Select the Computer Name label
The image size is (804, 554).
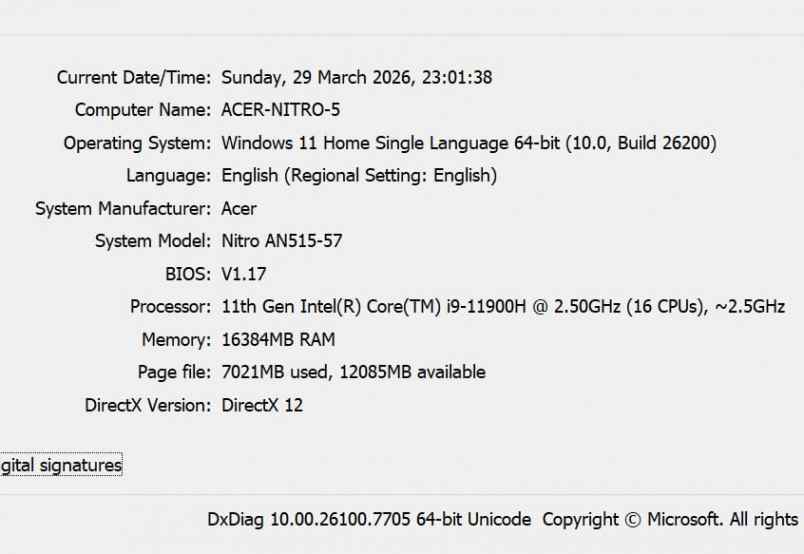[x=142, y=110]
